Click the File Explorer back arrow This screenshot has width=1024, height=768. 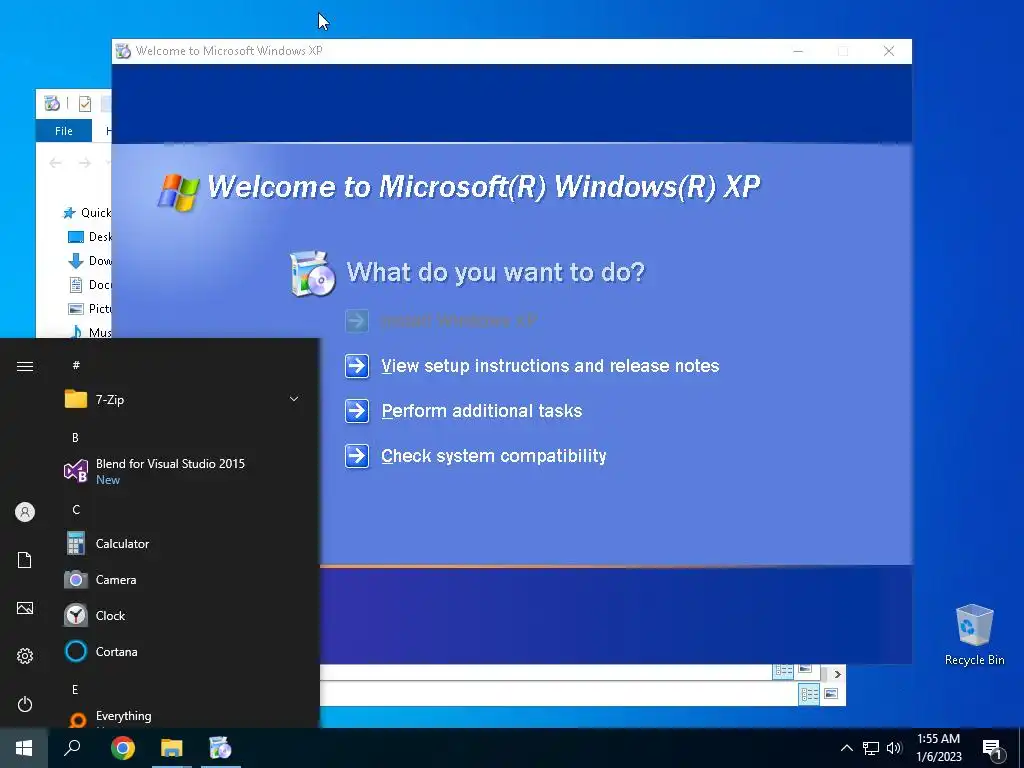coord(56,163)
